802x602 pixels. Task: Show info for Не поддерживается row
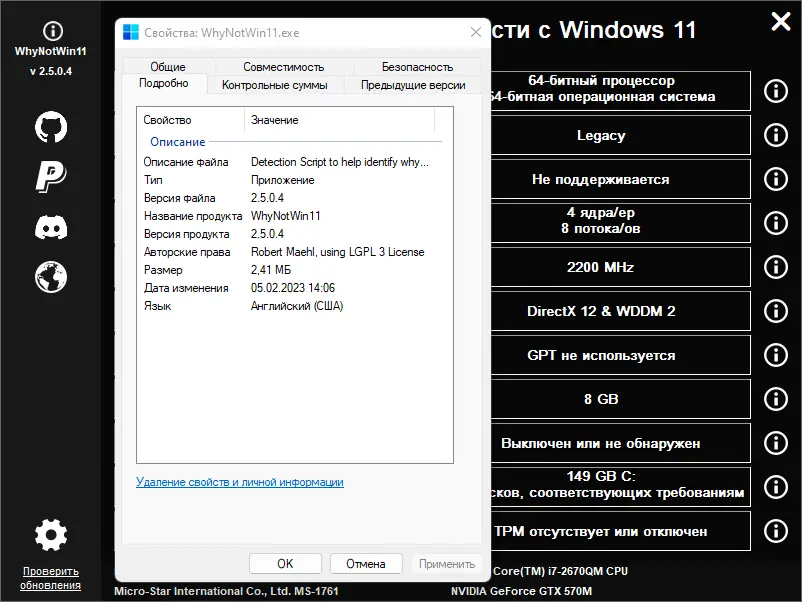(775, 179)
